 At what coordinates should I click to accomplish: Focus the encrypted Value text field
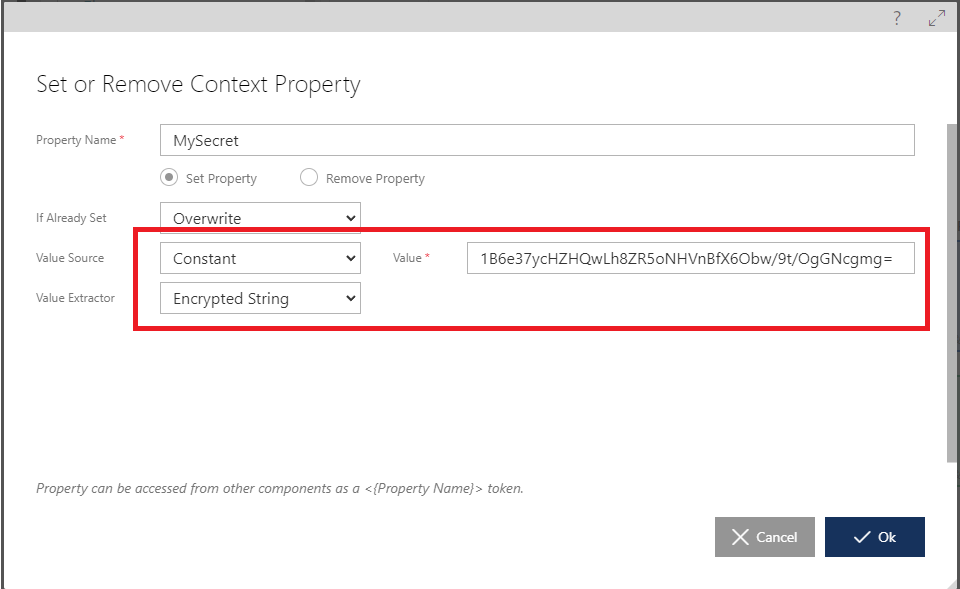691,258
